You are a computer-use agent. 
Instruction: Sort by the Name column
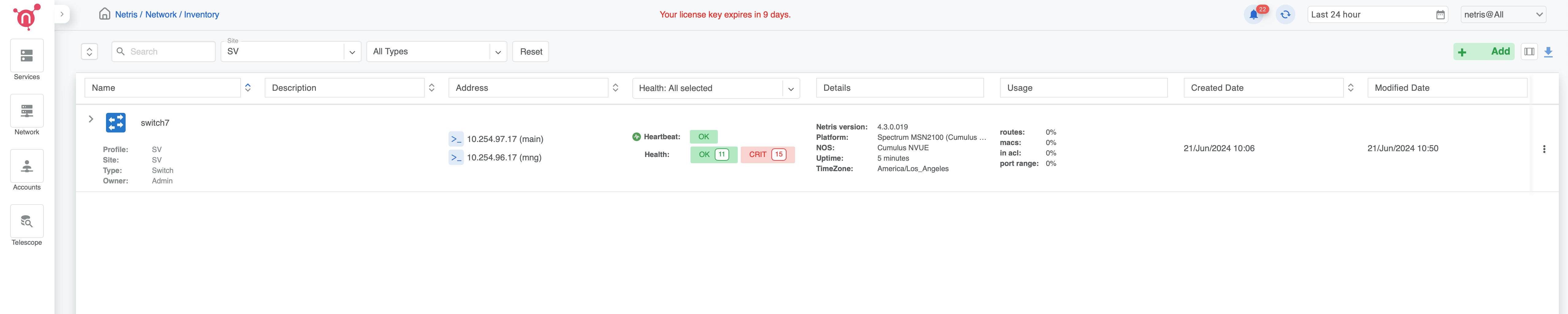tap(248, 88)
